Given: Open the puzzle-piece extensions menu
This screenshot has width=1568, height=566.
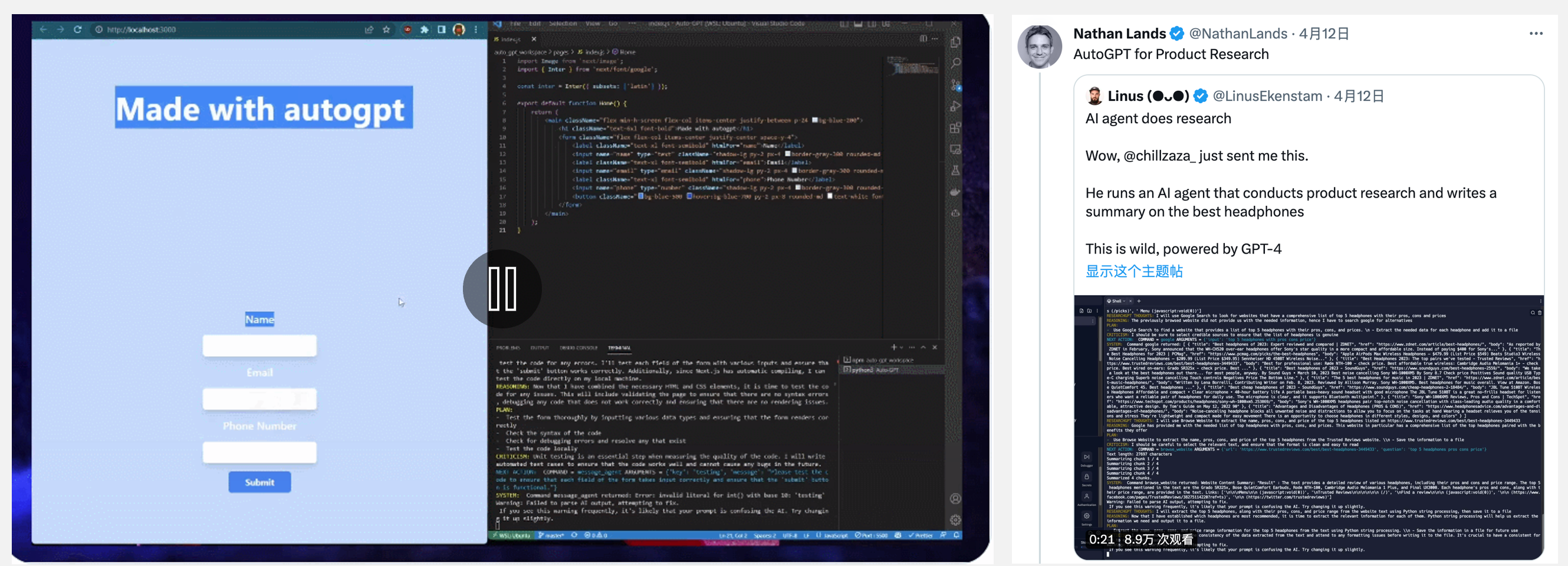Looking at the screenshot, I should pyautogui.click(x=424, y=29).
